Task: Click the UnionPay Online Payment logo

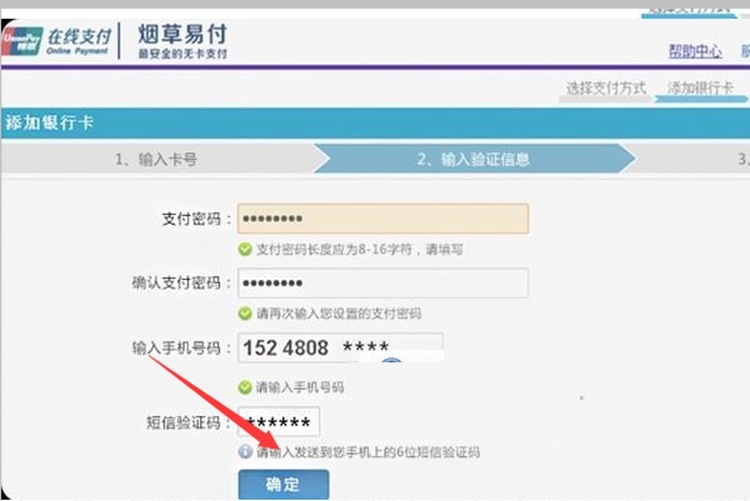Action: tap(56, 41)
